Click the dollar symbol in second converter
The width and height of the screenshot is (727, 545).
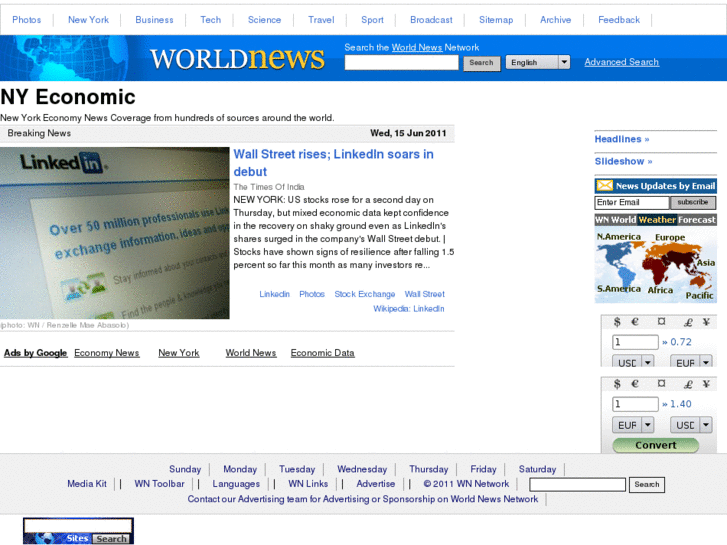click(617, 384)
